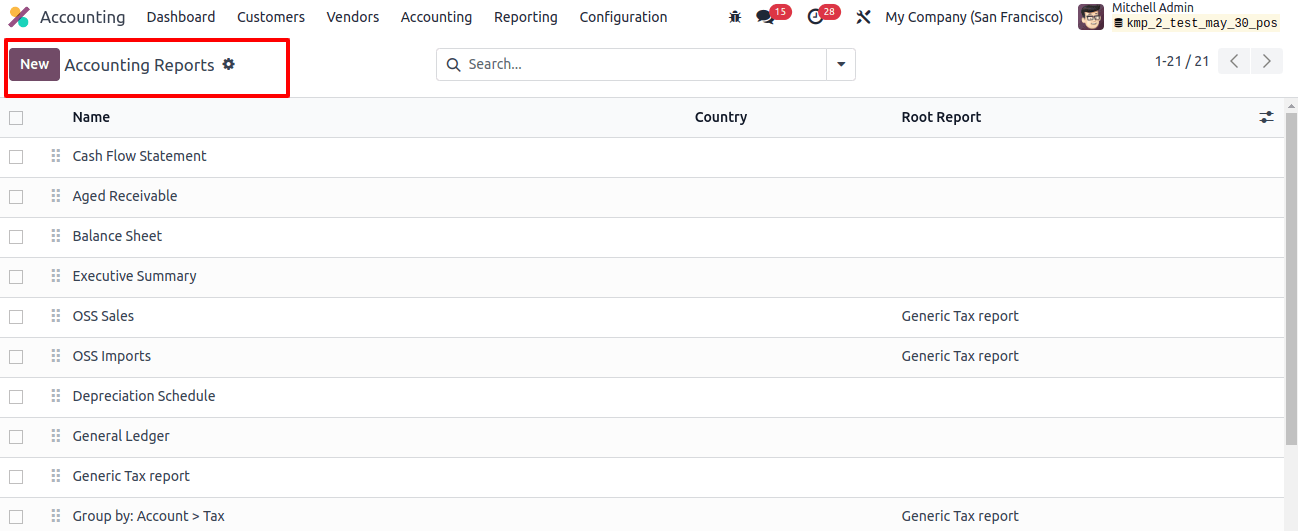
Task: Expand the search options dropdown arrow
Action: click(840, 64)
